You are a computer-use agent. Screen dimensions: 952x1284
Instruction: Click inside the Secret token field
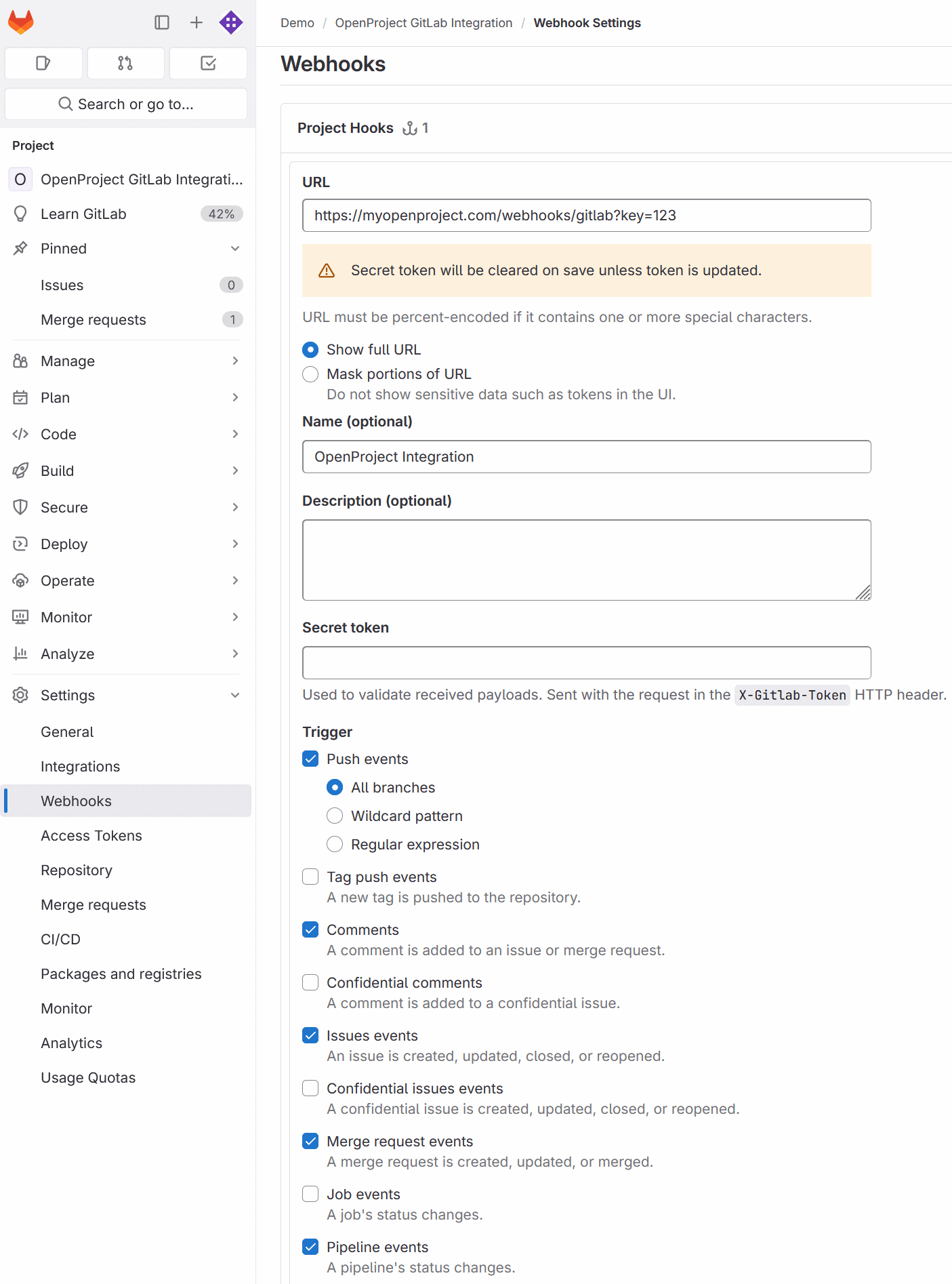click(585, 662)
